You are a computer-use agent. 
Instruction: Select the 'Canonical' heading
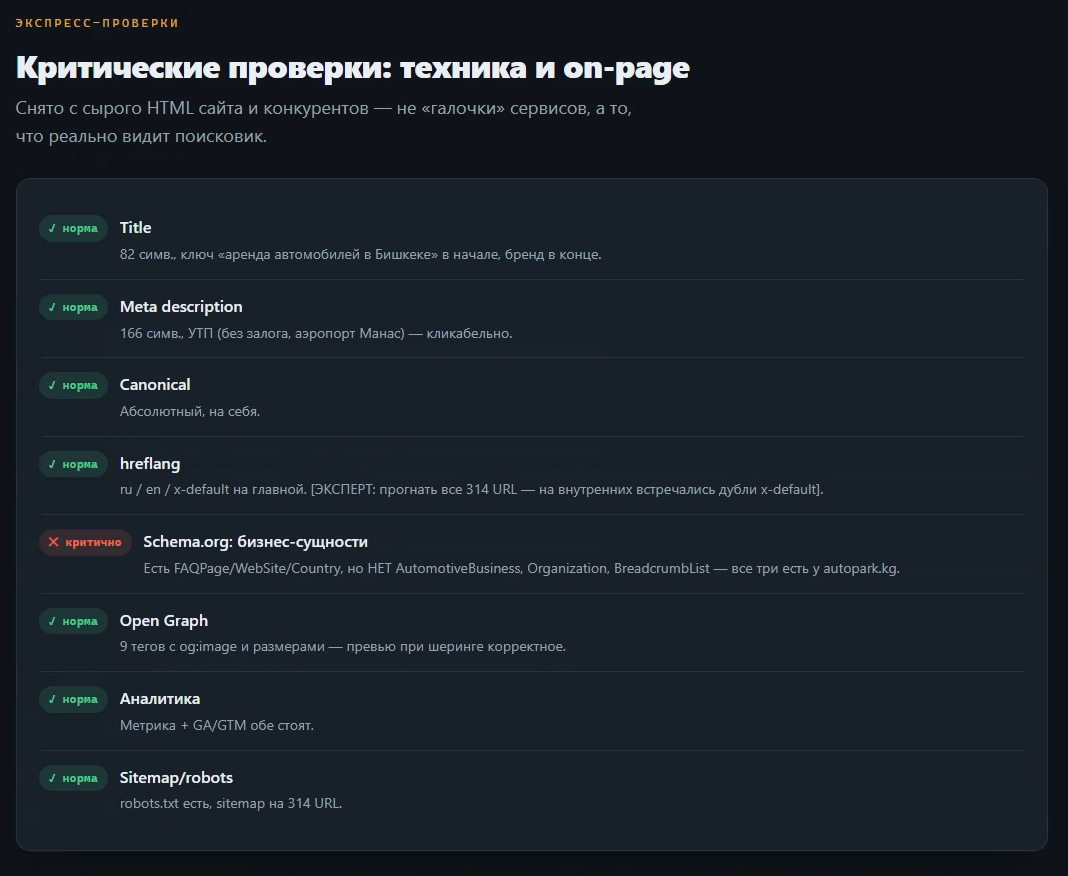(x=155, y=385)
